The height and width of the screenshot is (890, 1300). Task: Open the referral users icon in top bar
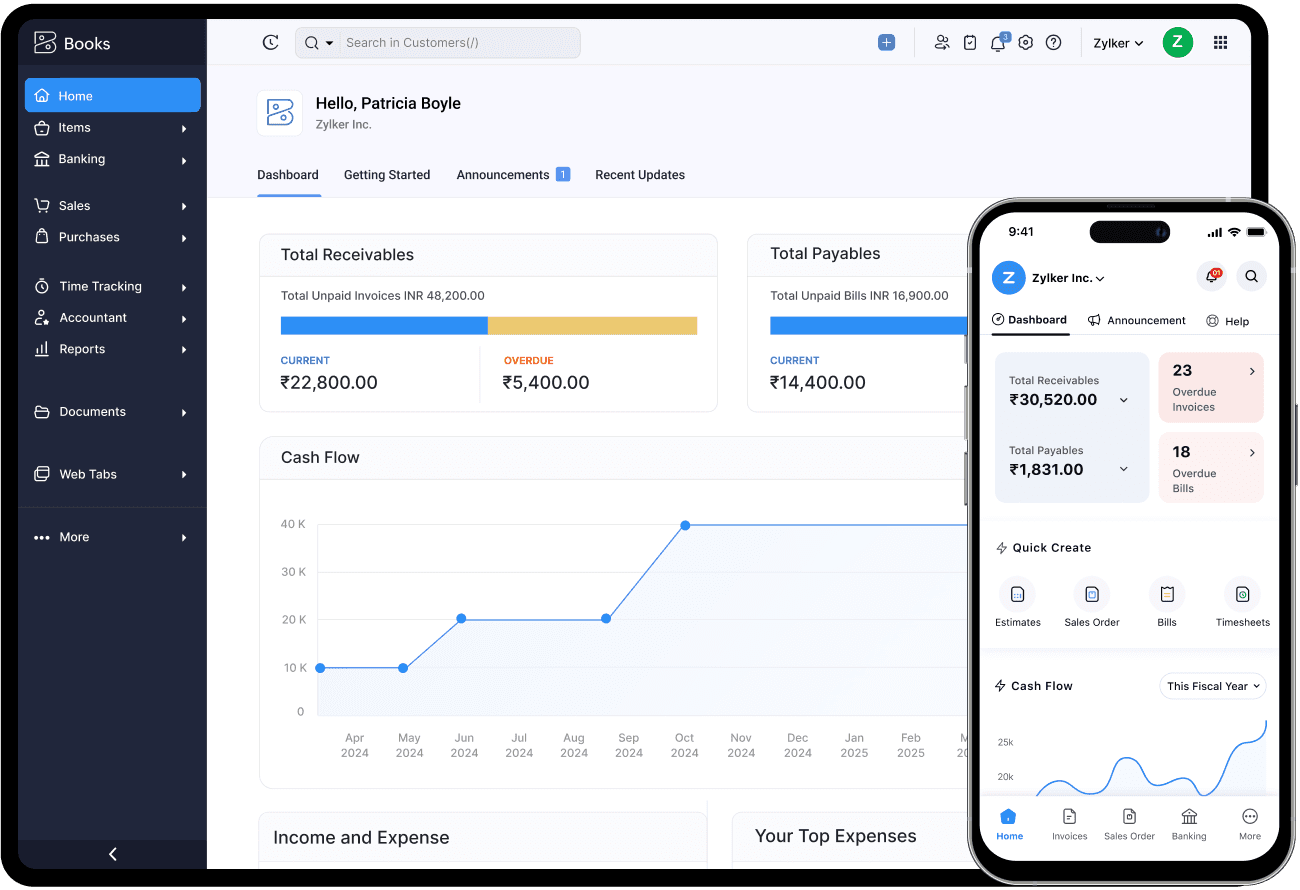tap(942, 43)
